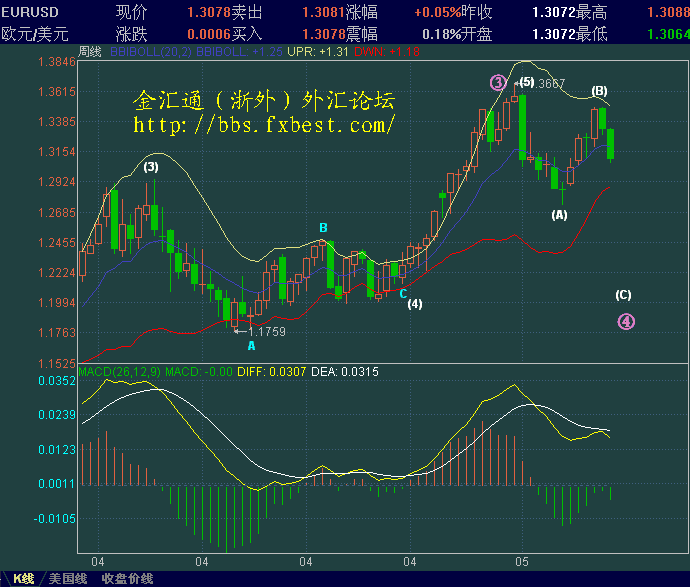
Task: Click the DIFF: 0.0307 value
Action: coord(272,372)
